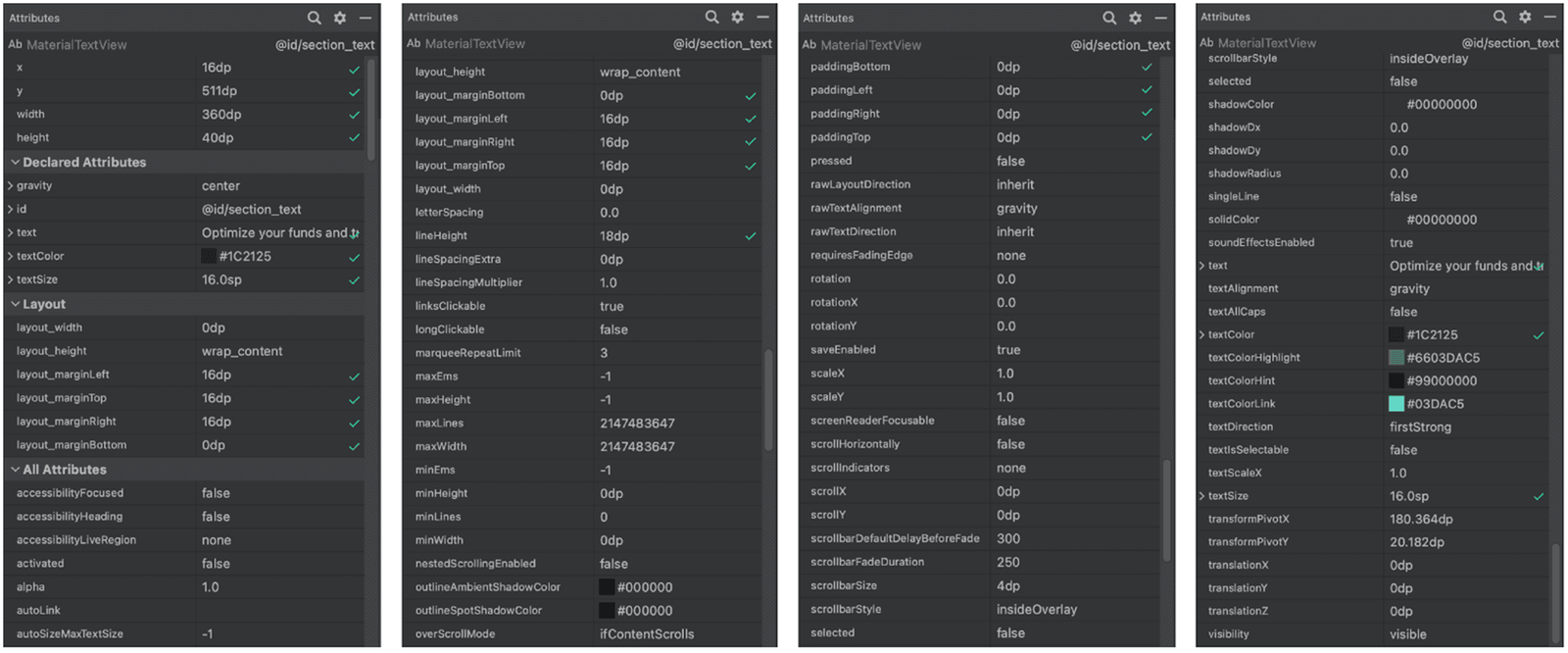The height and width of the screenshot is (653, 1568).
Task: Click the search icon in the panel with scrollbarStyle at top
Action: pos(1499,17)
